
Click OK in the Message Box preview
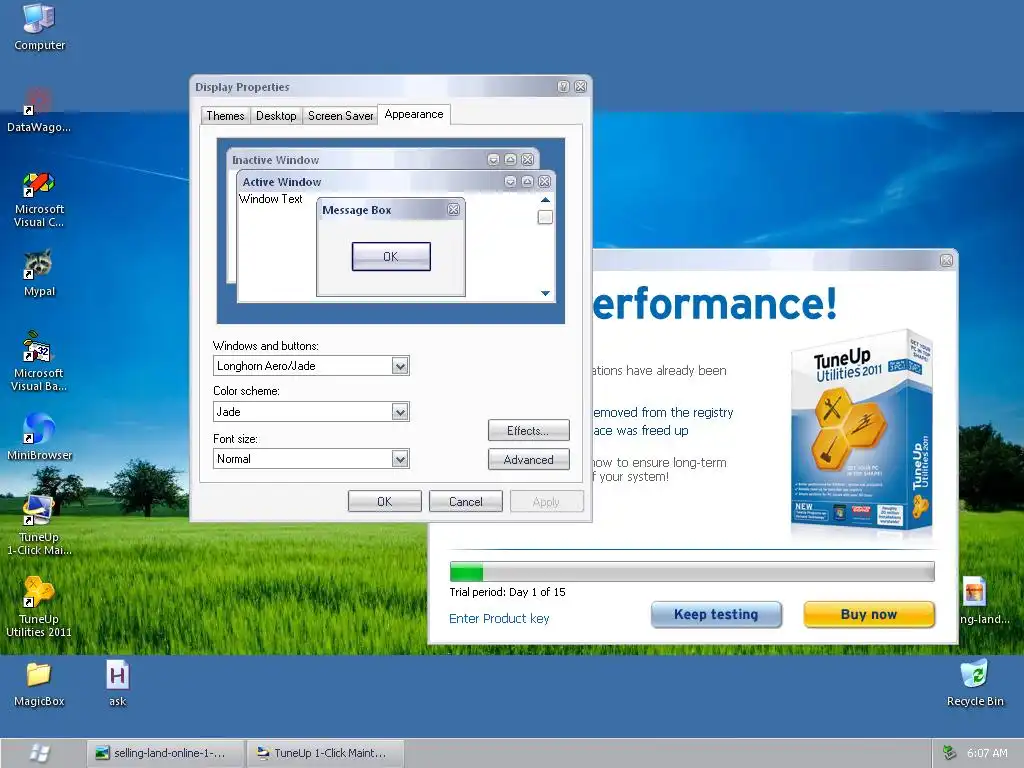click(x=391, y=256)
